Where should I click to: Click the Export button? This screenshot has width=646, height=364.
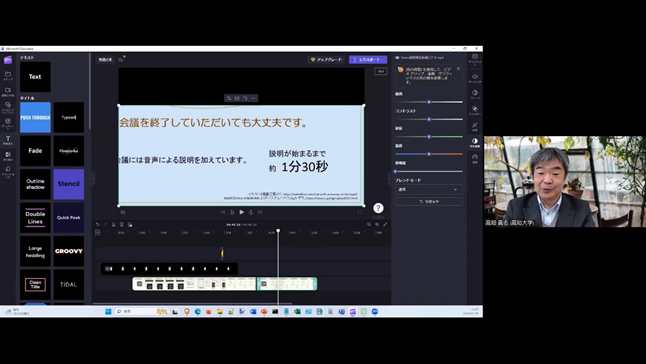click(368, 60)
